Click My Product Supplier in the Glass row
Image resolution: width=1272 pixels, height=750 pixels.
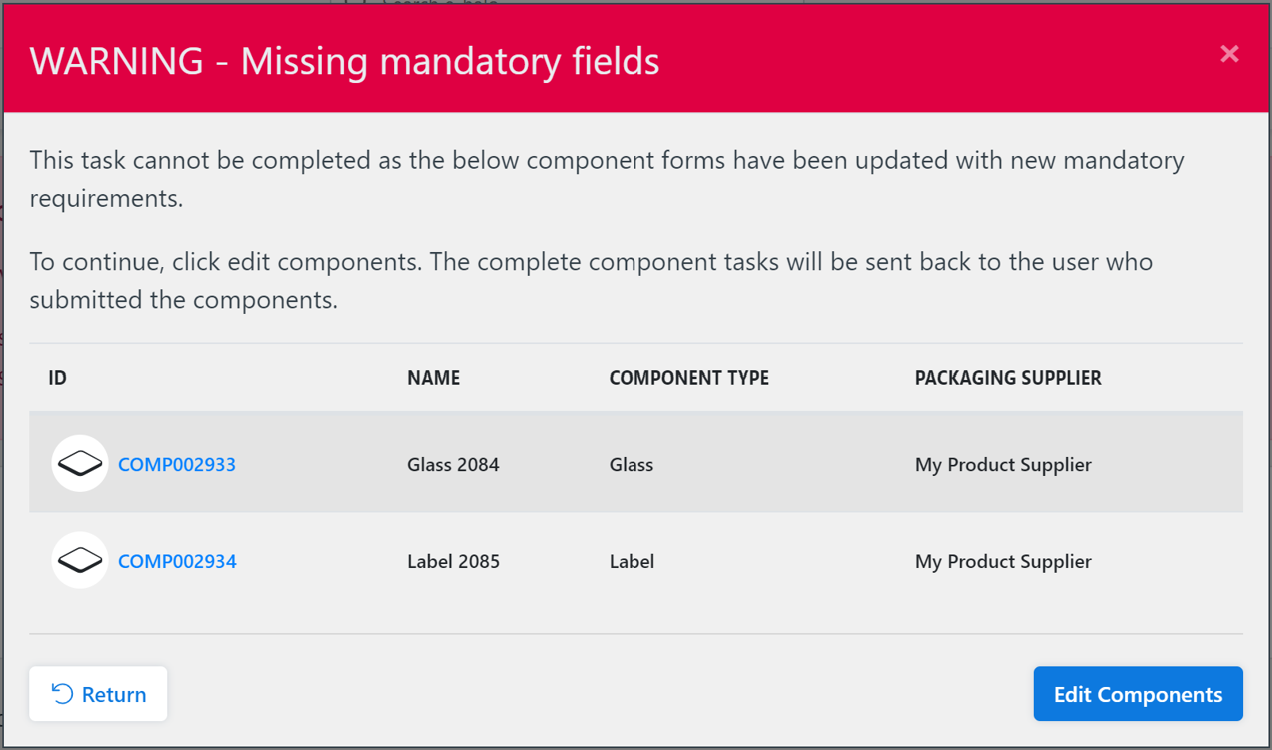pos(1002,464)
